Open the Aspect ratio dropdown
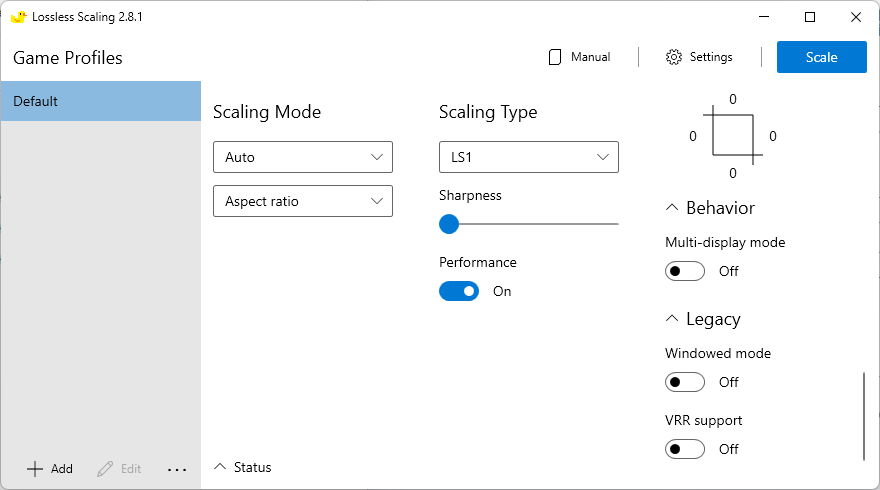Viewport: 880px width, 490px height. pos(303,201)
